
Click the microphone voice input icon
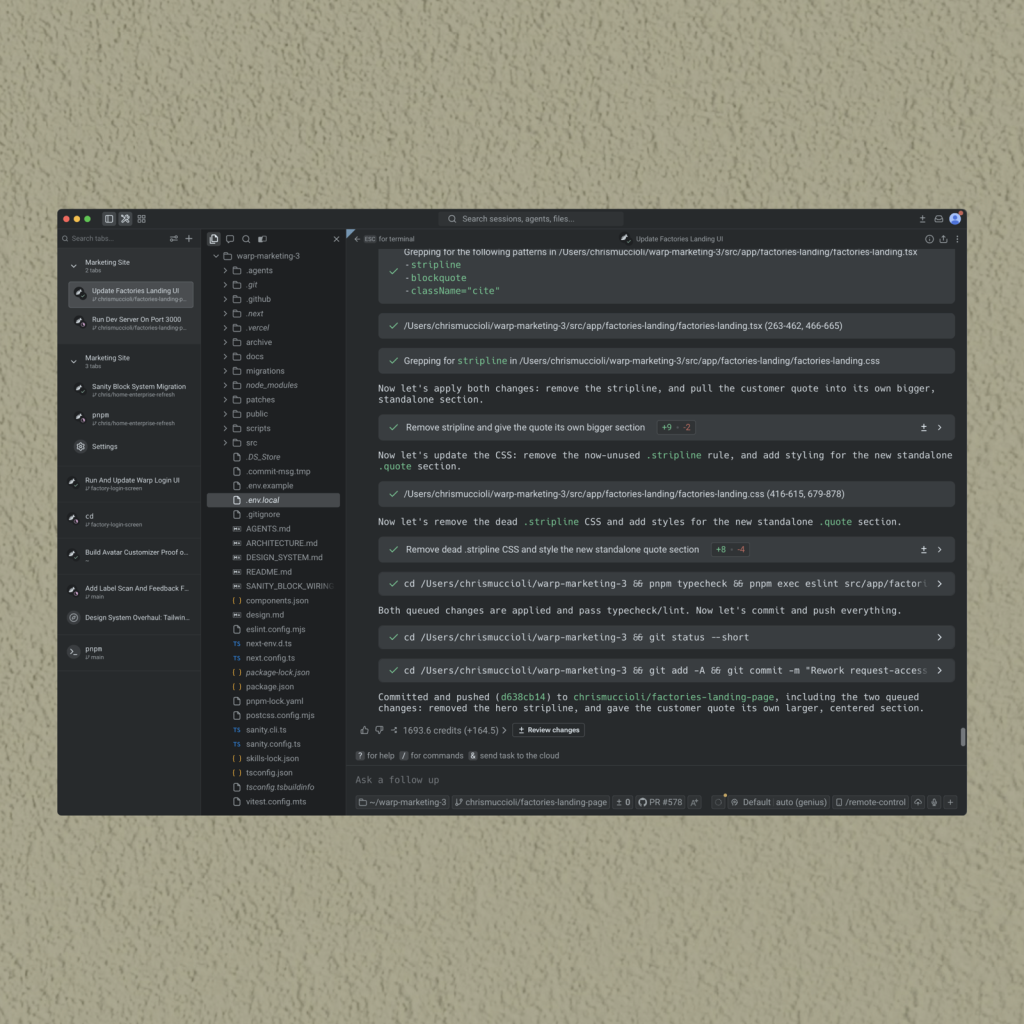(x=934, y=802)
